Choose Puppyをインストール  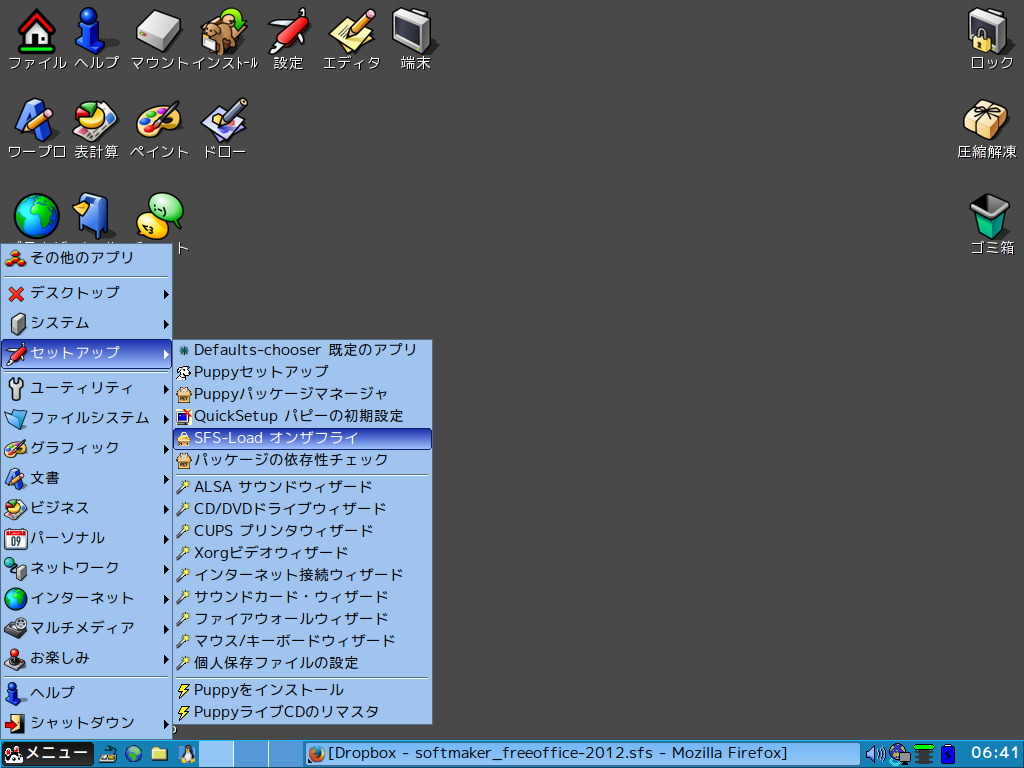tap(302, 690)
